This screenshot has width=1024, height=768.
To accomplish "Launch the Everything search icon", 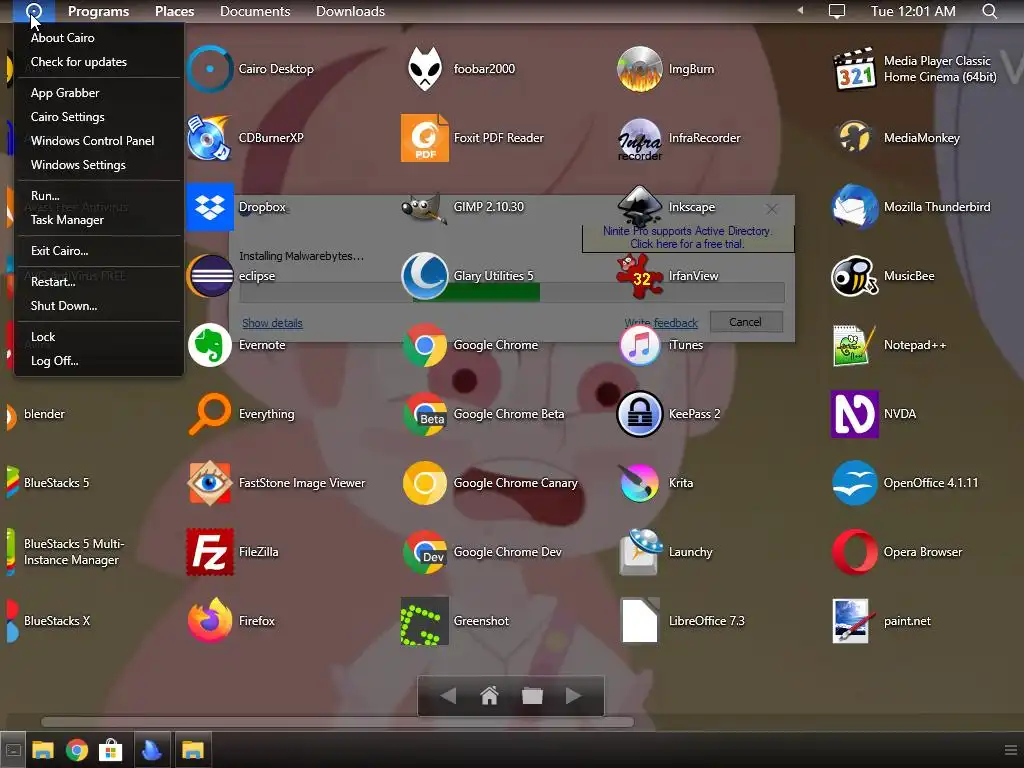I will coord(210,414).
